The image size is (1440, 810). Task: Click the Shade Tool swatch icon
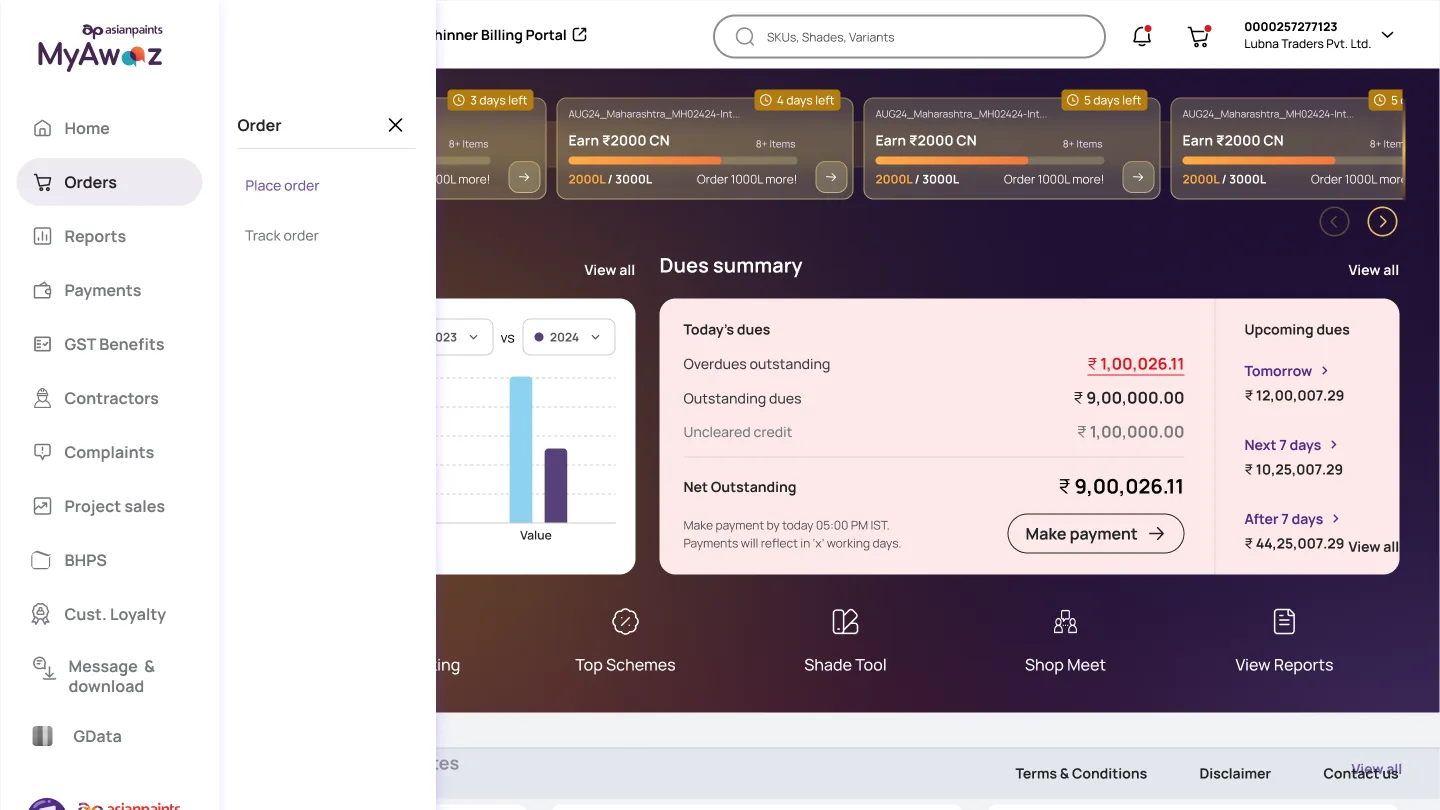coord(845,622)
